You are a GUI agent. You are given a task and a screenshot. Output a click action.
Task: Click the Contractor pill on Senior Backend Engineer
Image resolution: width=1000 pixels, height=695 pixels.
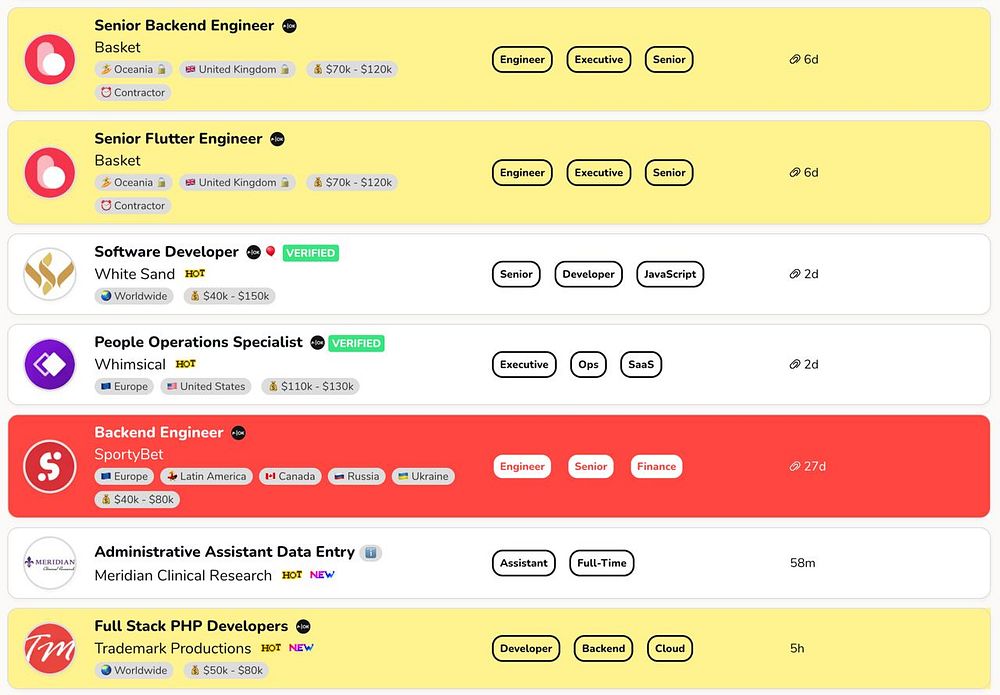pyautogui.click(x=133, y=92)
